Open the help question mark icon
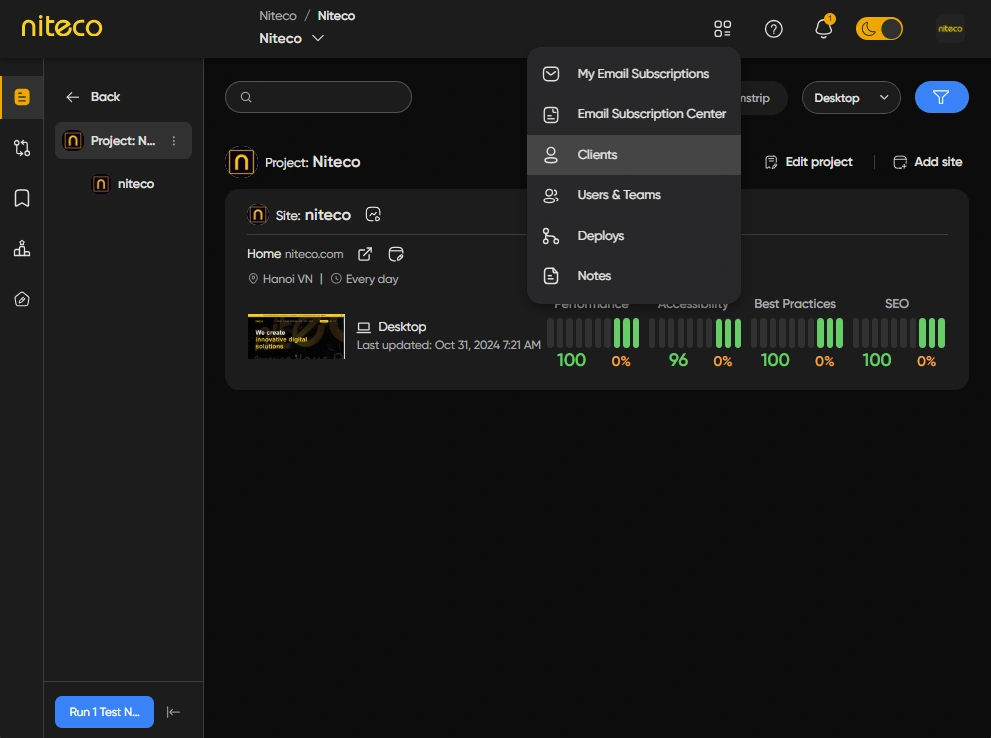The height and width of the screenshot is (738, 991). click(774, 29)
